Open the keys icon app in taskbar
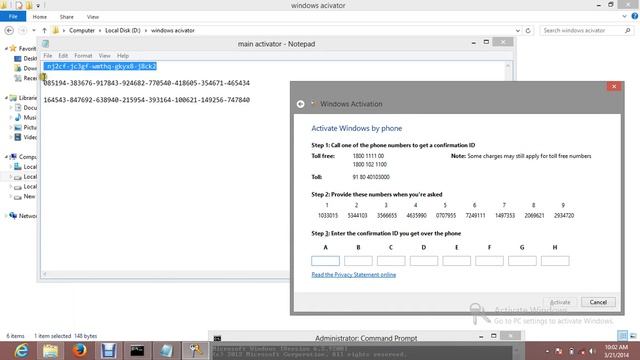 coord(196,351)
